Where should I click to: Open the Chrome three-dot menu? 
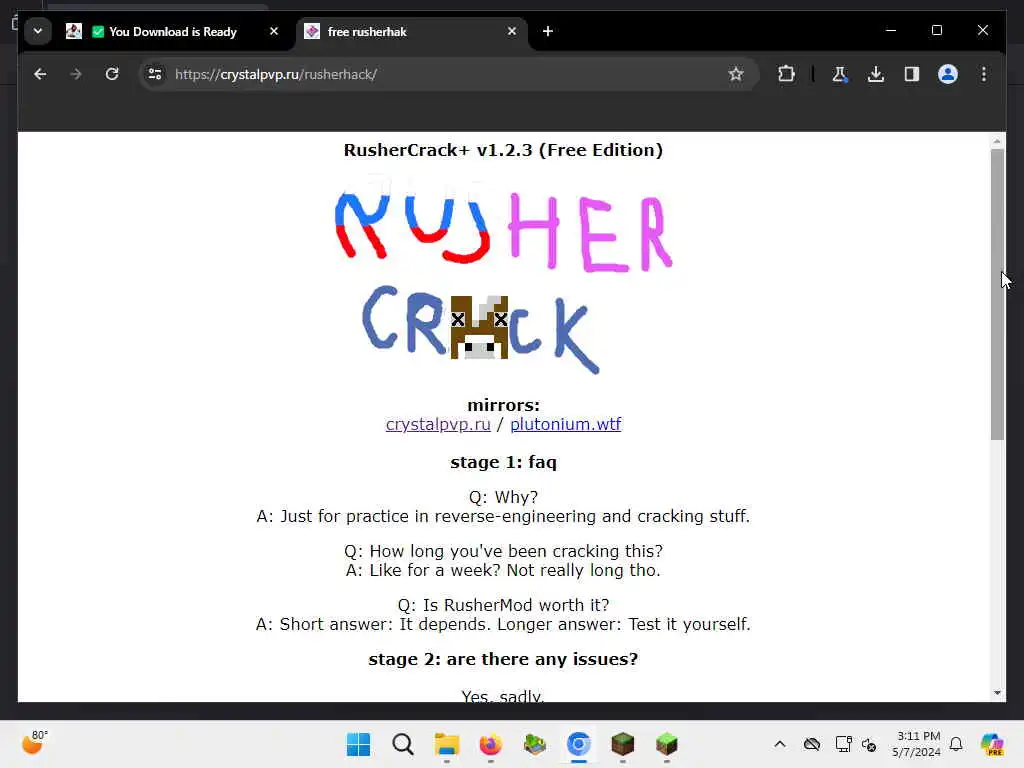click(x=984, y=74)
